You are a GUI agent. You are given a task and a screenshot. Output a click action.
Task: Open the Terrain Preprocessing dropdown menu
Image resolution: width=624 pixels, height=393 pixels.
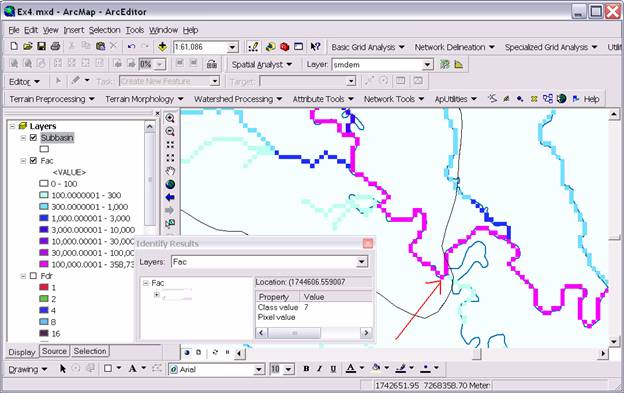(x=52, y=99)
